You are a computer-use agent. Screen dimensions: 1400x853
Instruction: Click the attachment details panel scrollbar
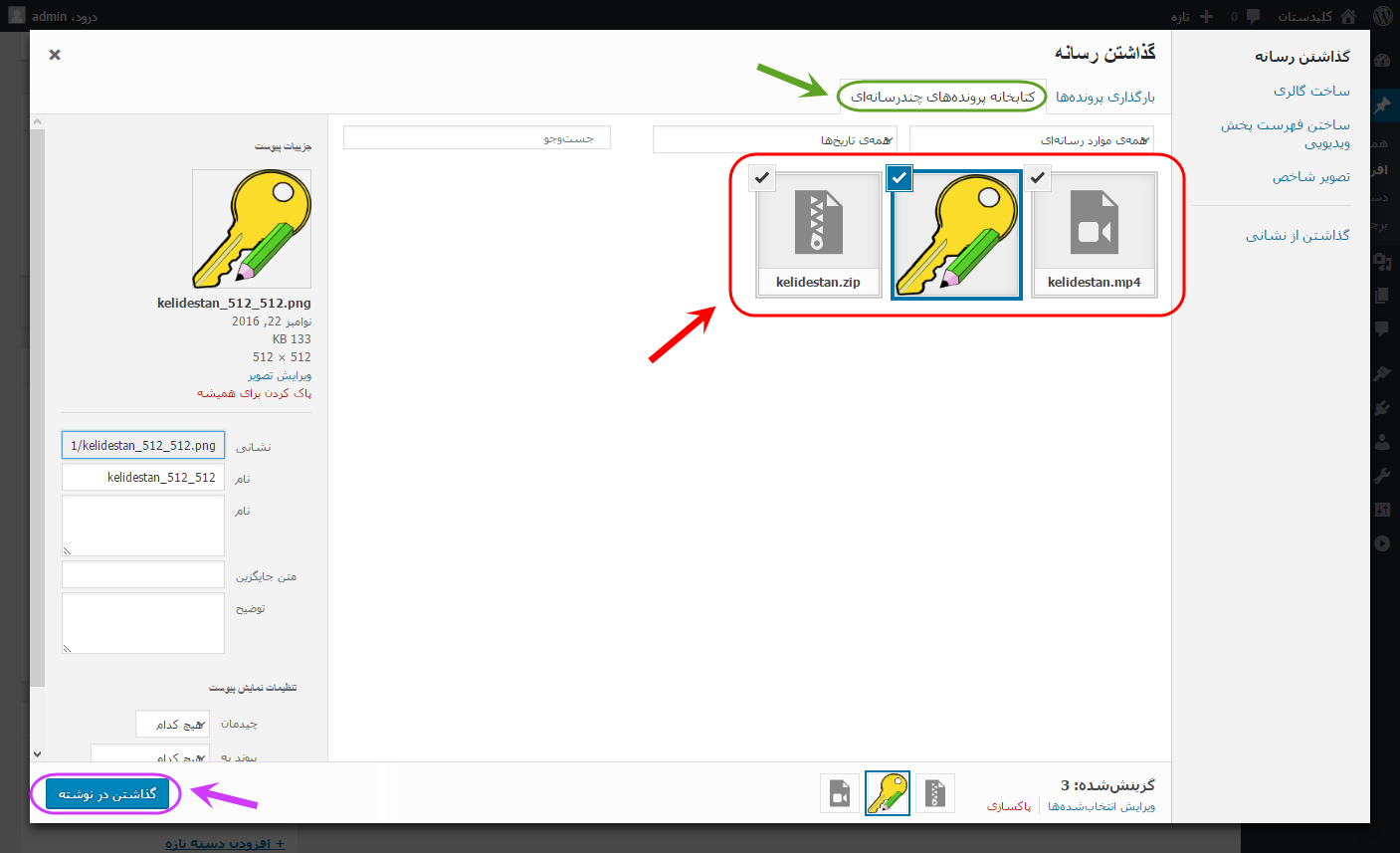(37, 438)
